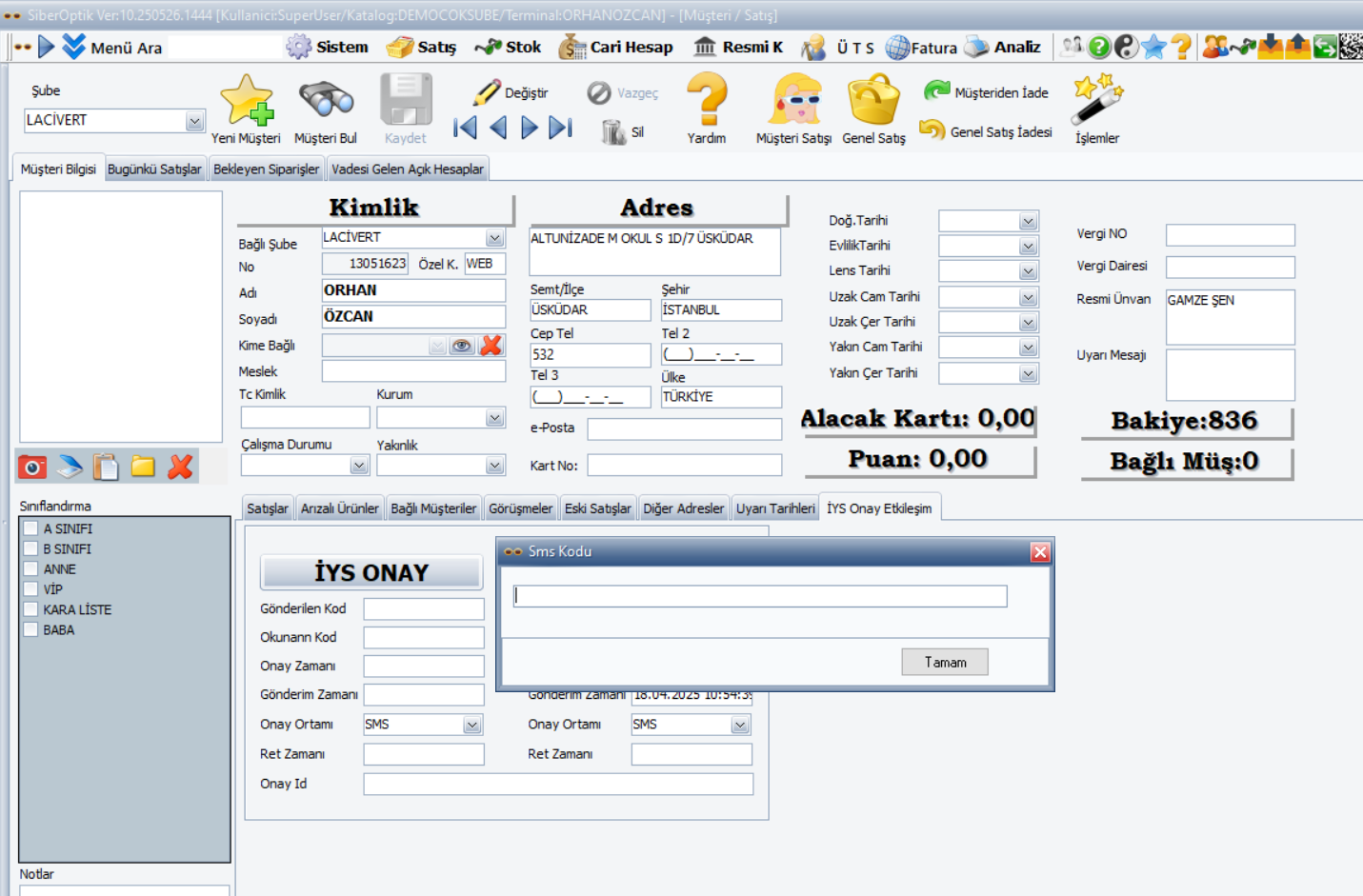Click the Yeni Müşteri star icon
Viewport: 1363px width, 896px height.
pyautogui.click(x=248, y=101)
